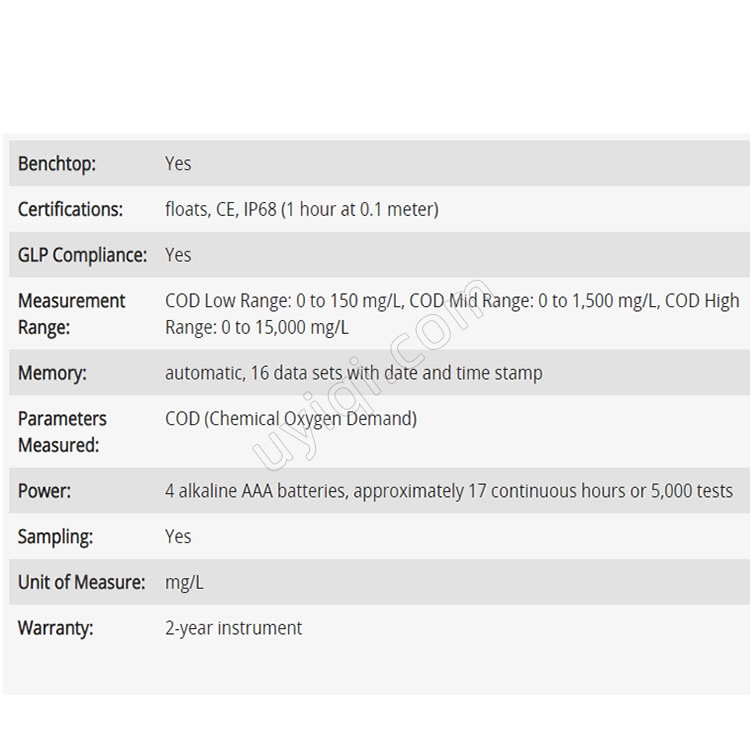The height and width of the screenshot is (750, 750).
Task: Select the automatic 16 data sets text
Action: coord(353,373)
